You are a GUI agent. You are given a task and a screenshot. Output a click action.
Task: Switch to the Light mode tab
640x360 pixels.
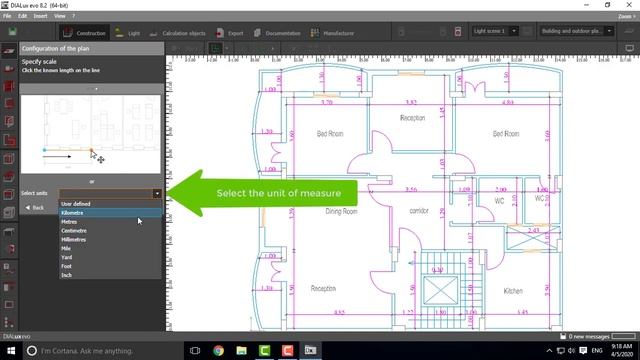pos(127,33)
